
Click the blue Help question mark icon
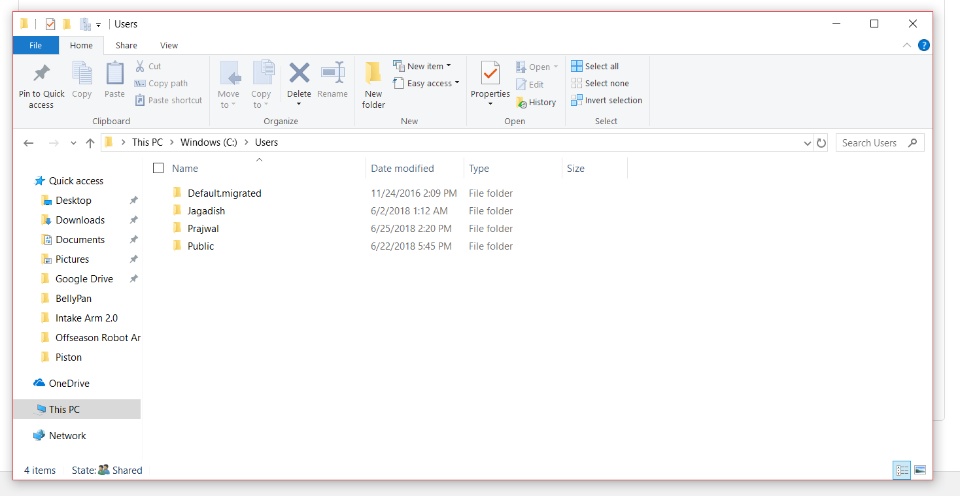click(x=923, y=45)
